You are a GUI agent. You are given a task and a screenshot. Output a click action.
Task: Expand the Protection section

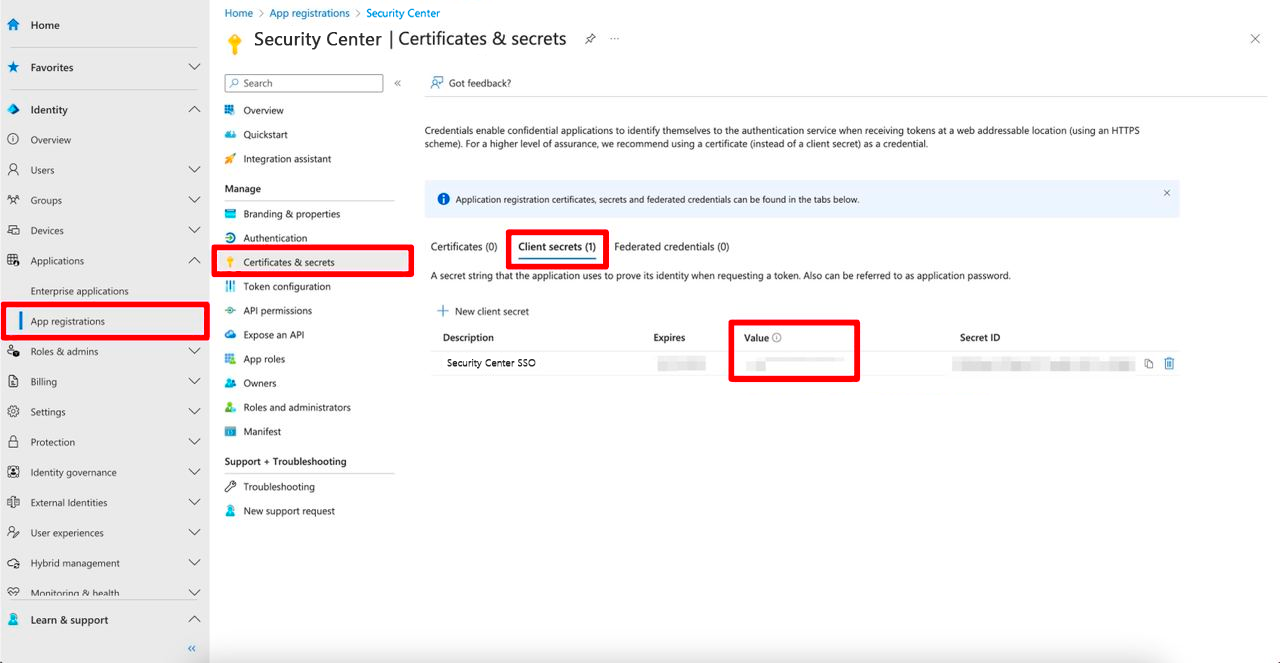(194, 442)
